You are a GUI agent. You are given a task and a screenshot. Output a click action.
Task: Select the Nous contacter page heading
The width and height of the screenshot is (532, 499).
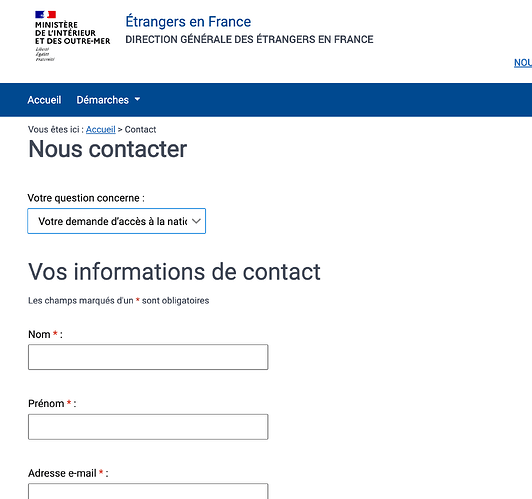point(108,149)
